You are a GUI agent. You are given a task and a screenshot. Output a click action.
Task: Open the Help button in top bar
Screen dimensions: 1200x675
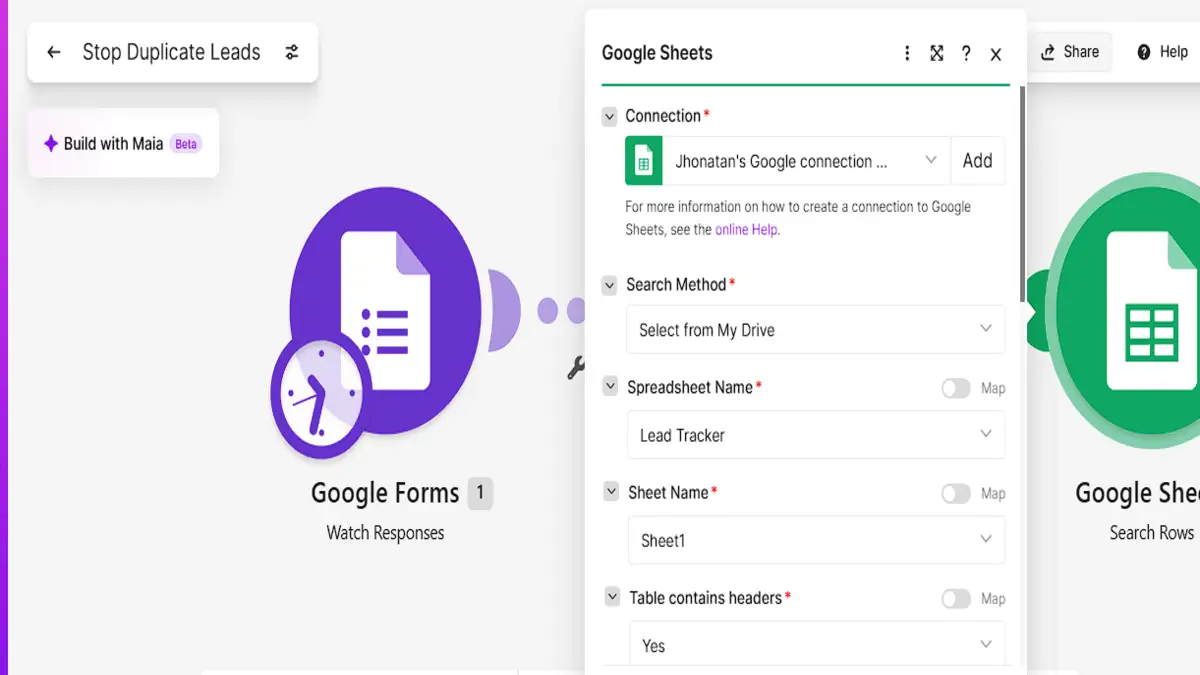tap(1162, 52)
